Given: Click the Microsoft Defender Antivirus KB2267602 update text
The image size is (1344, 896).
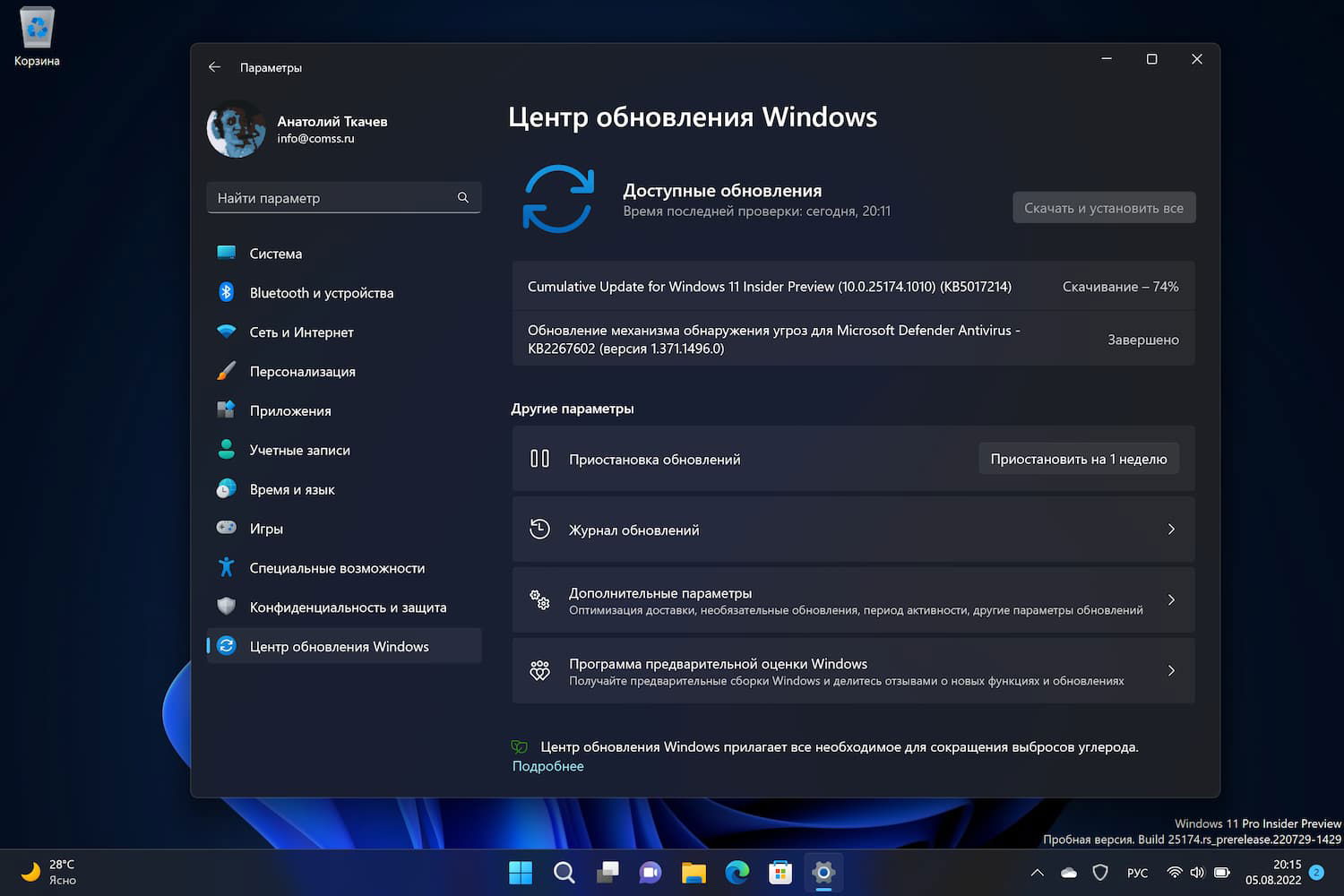Looking at the screenshot, I should 774,340.
